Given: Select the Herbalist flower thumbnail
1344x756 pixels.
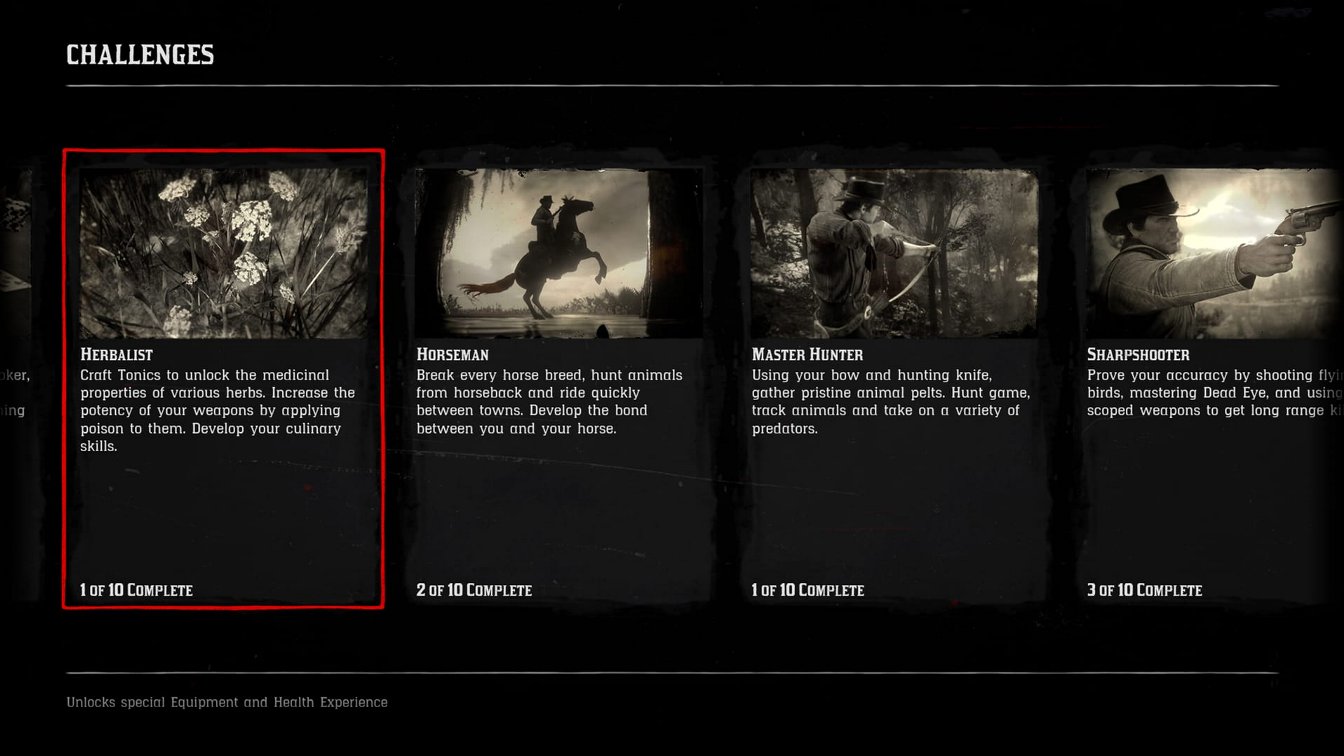Looking at the screenshot, I should 224,253.
